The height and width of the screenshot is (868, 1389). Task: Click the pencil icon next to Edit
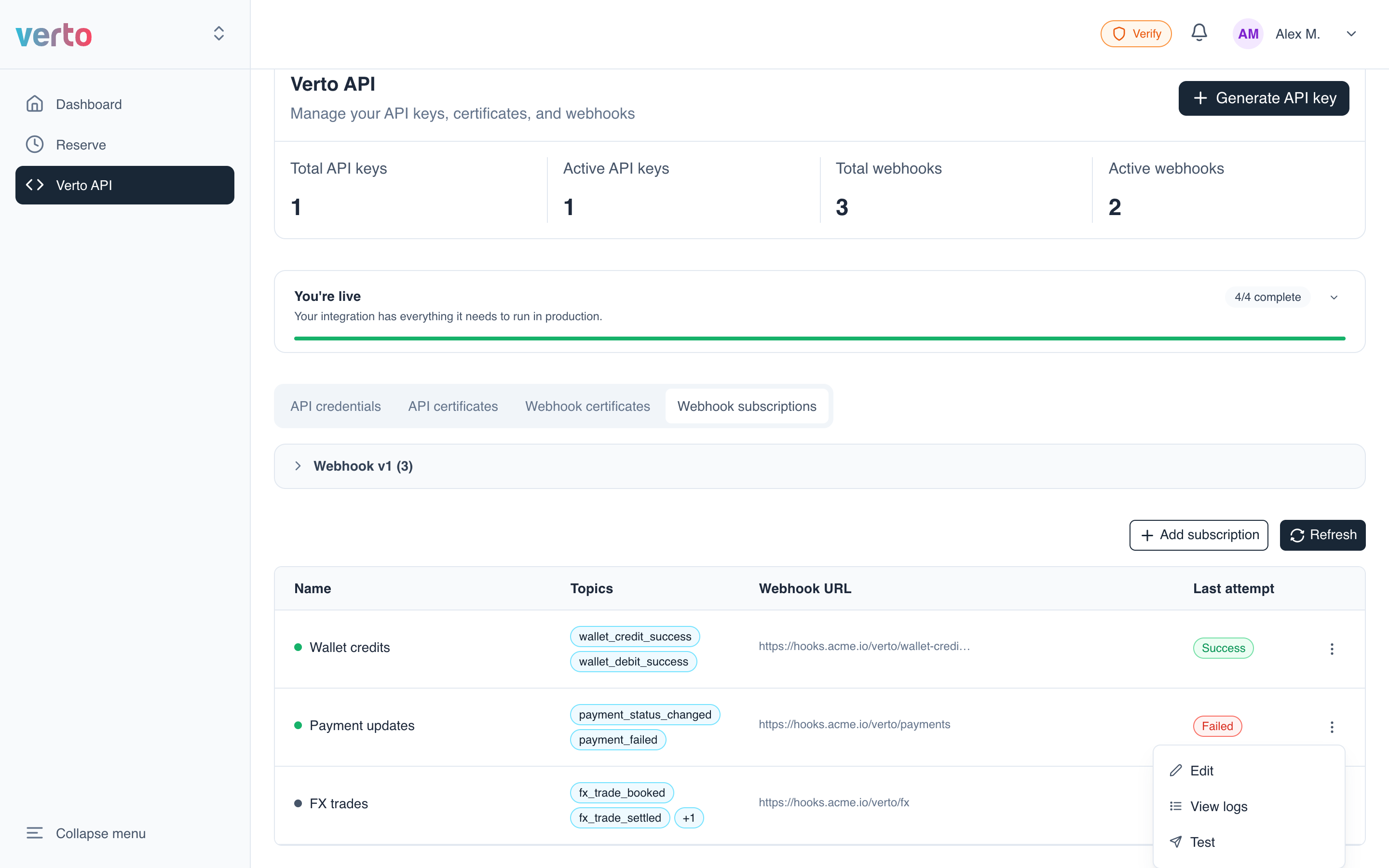coord(1175,771)
